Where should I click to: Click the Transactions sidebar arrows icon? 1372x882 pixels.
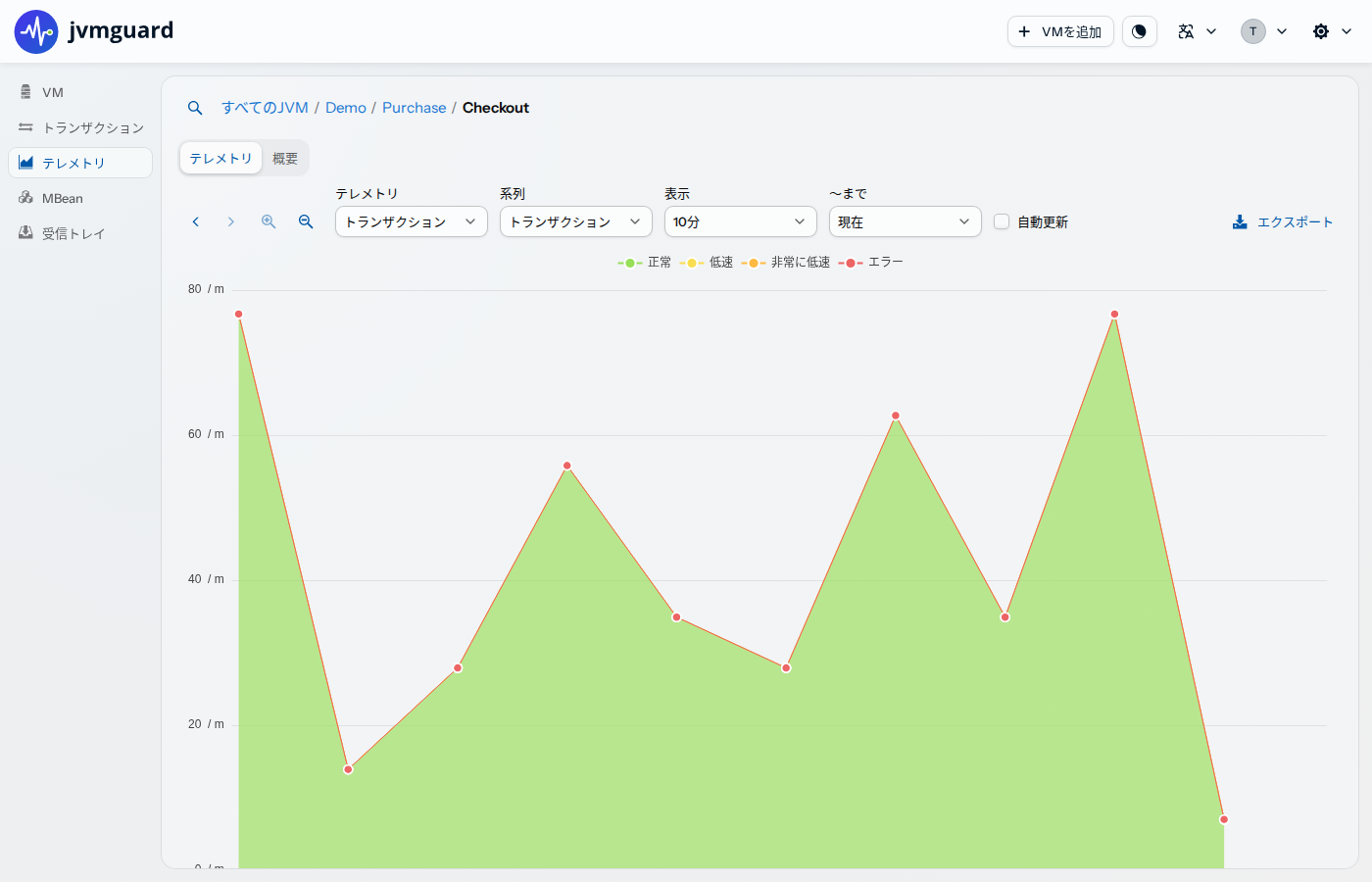point(25,127)
